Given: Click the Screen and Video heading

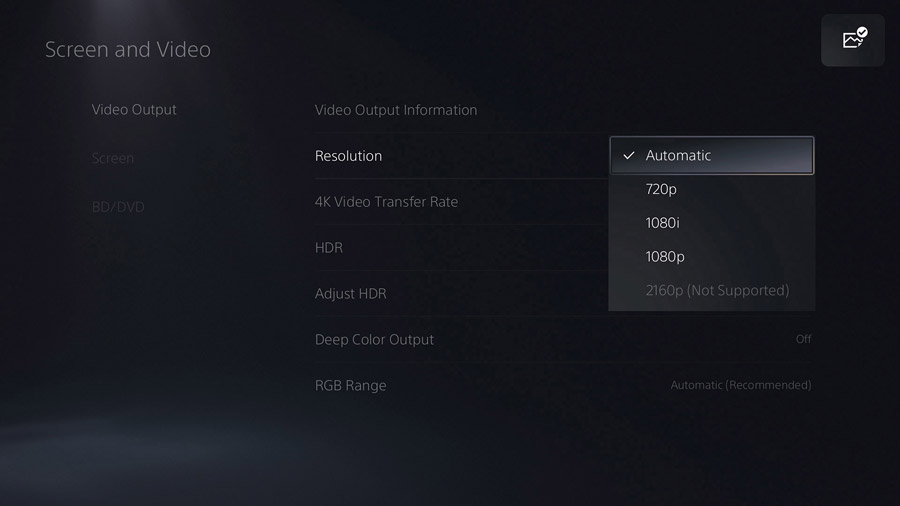Looking at the screenshot, I should click(128, 50).
